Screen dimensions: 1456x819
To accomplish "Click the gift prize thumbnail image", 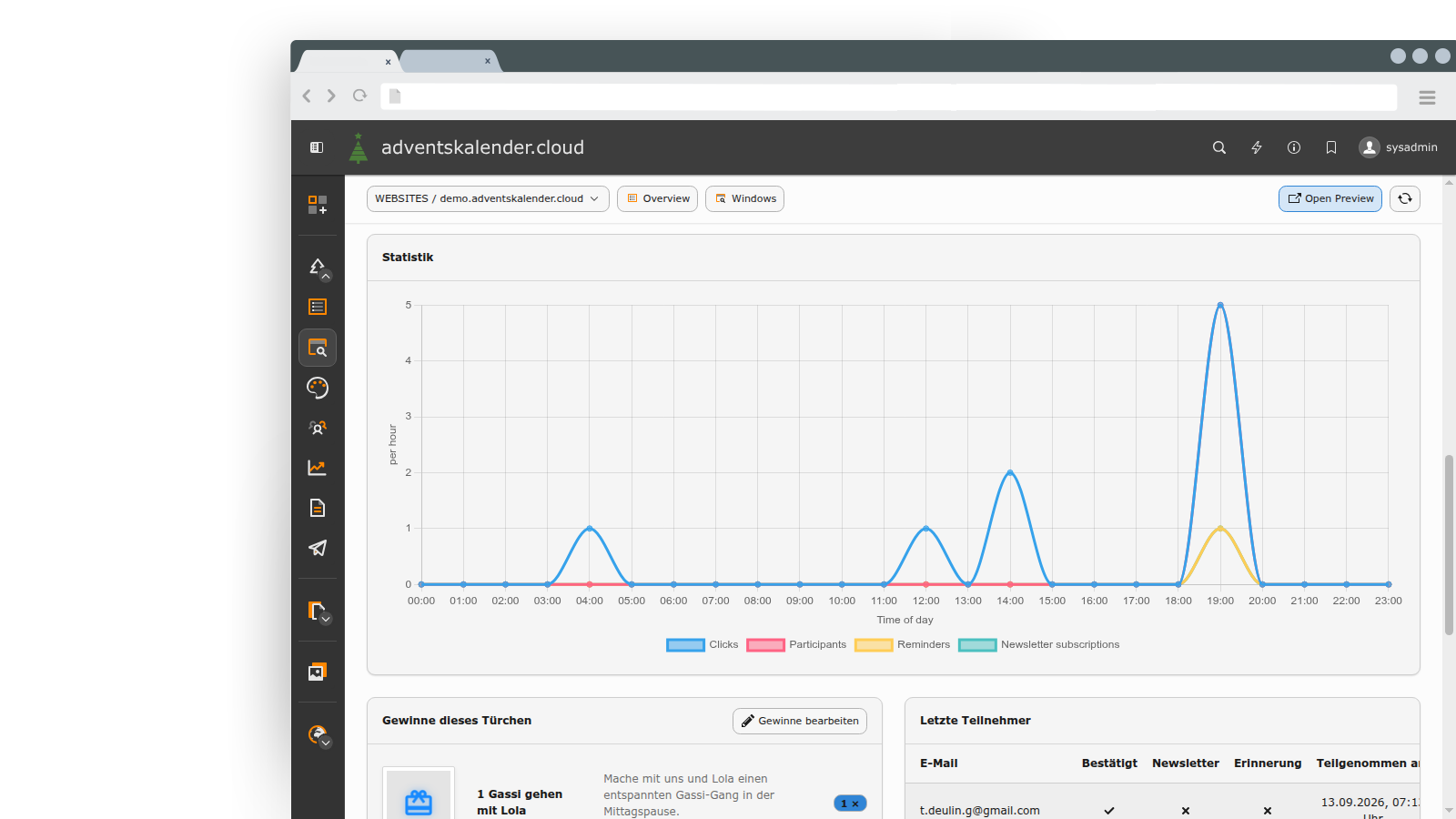I will [419, 794].
